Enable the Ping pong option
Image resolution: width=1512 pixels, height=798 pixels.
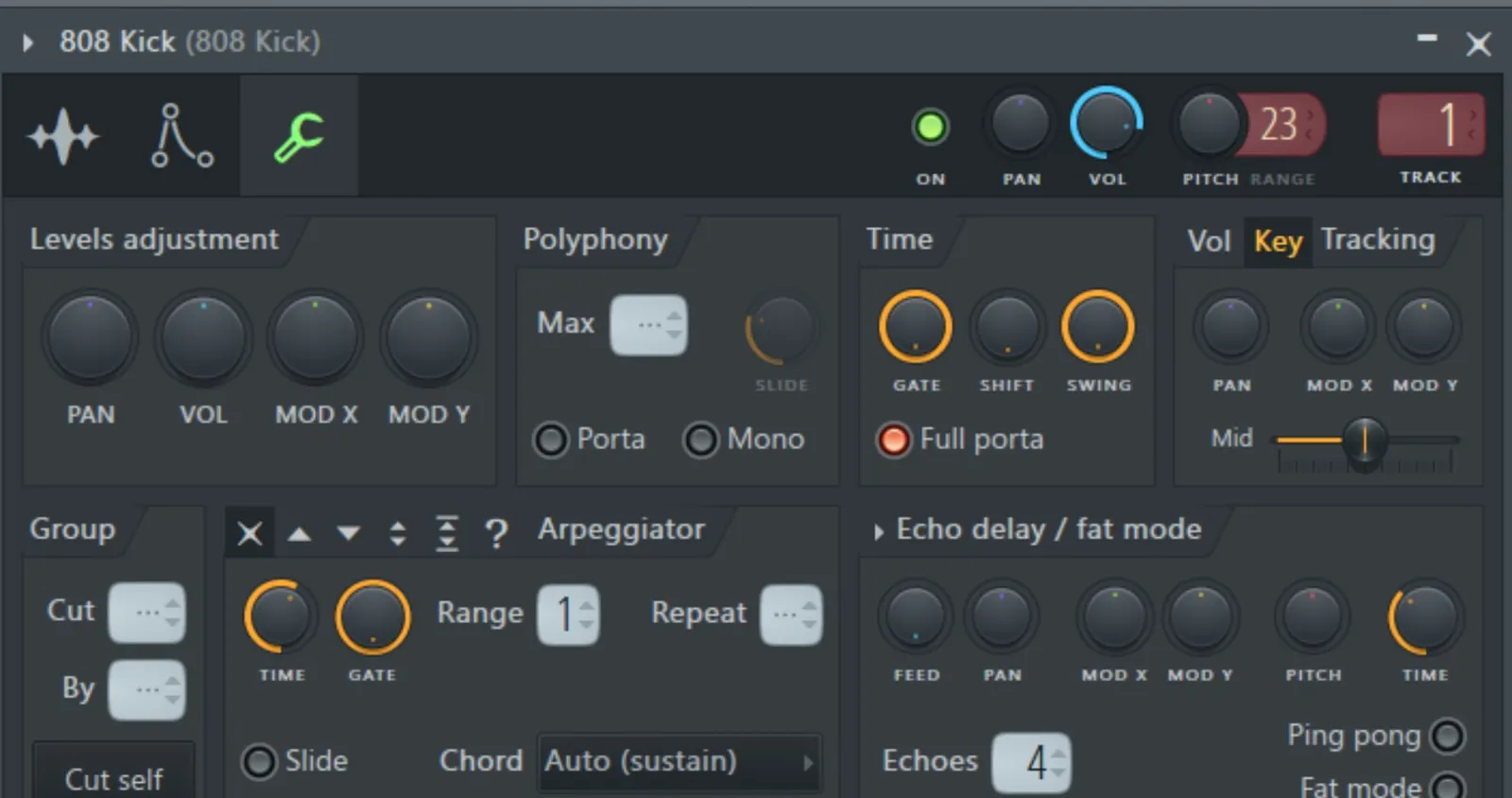coord(1448,737)
